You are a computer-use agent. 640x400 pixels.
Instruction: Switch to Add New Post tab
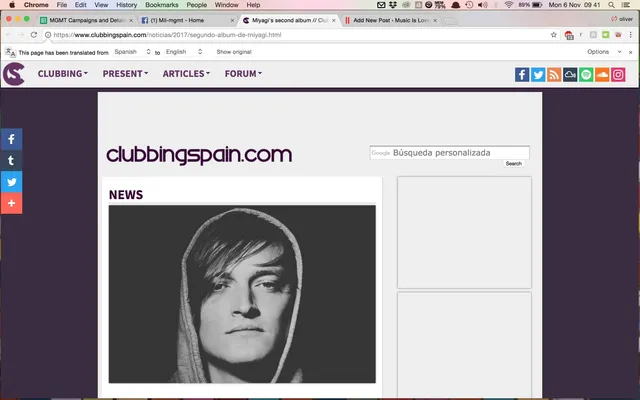(391, 20)
